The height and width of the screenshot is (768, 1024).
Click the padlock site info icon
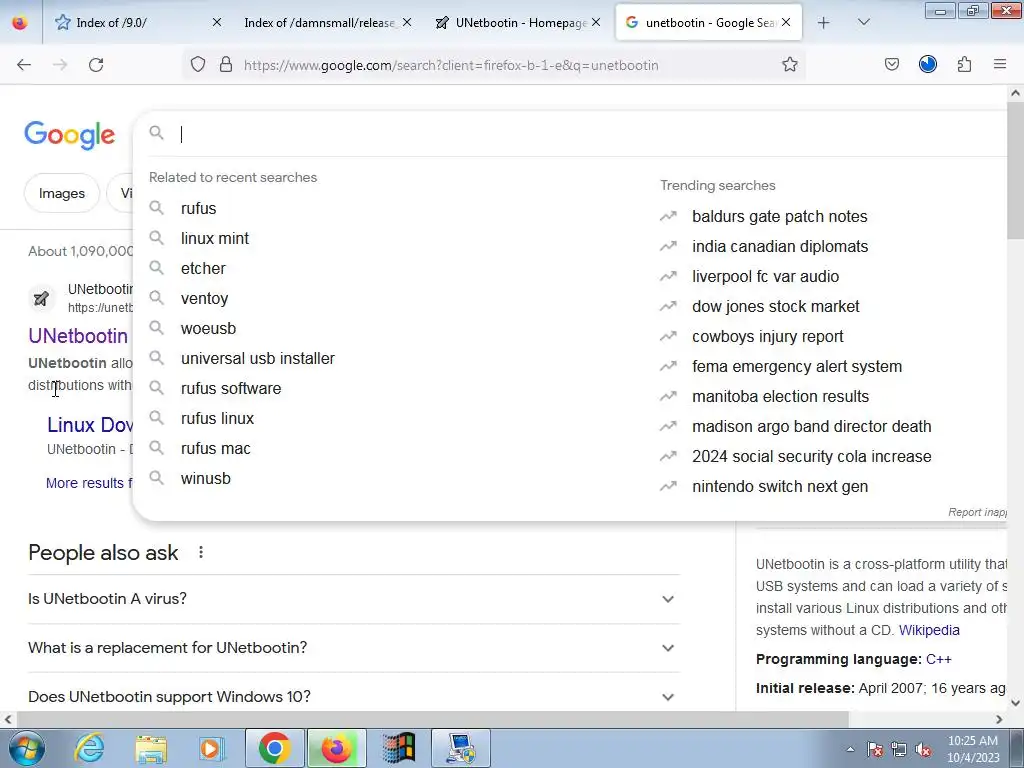click(226, 65)
